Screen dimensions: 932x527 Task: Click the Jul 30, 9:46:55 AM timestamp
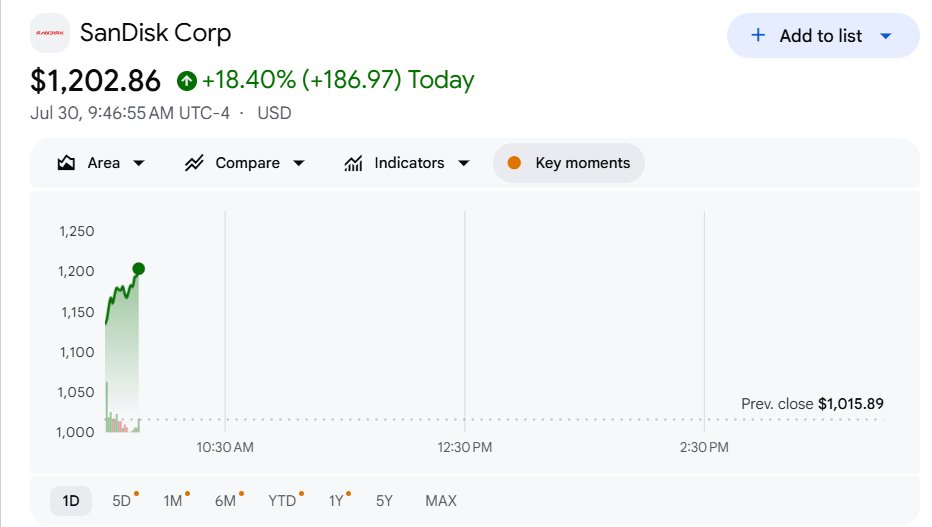tap(130, 113)
